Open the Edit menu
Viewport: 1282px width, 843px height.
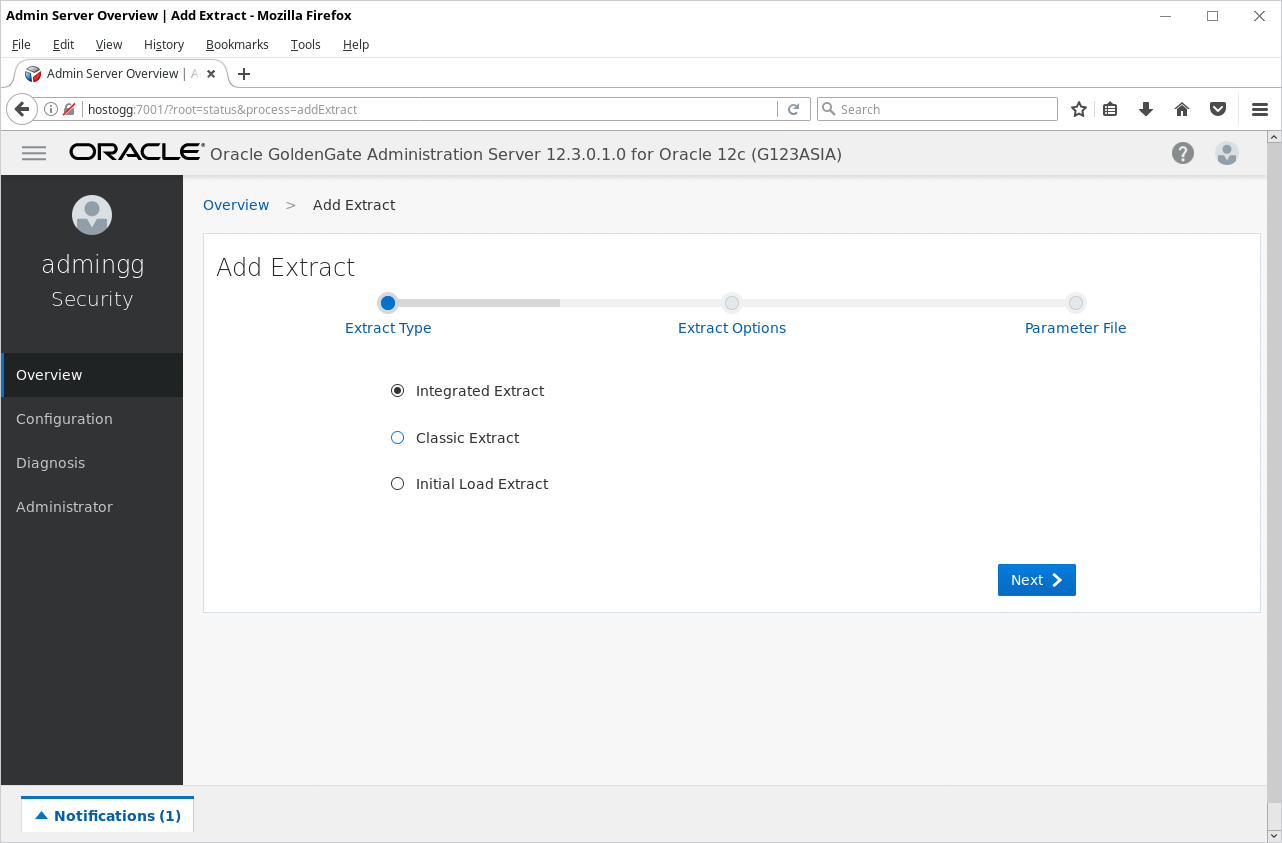click(64, 44)
